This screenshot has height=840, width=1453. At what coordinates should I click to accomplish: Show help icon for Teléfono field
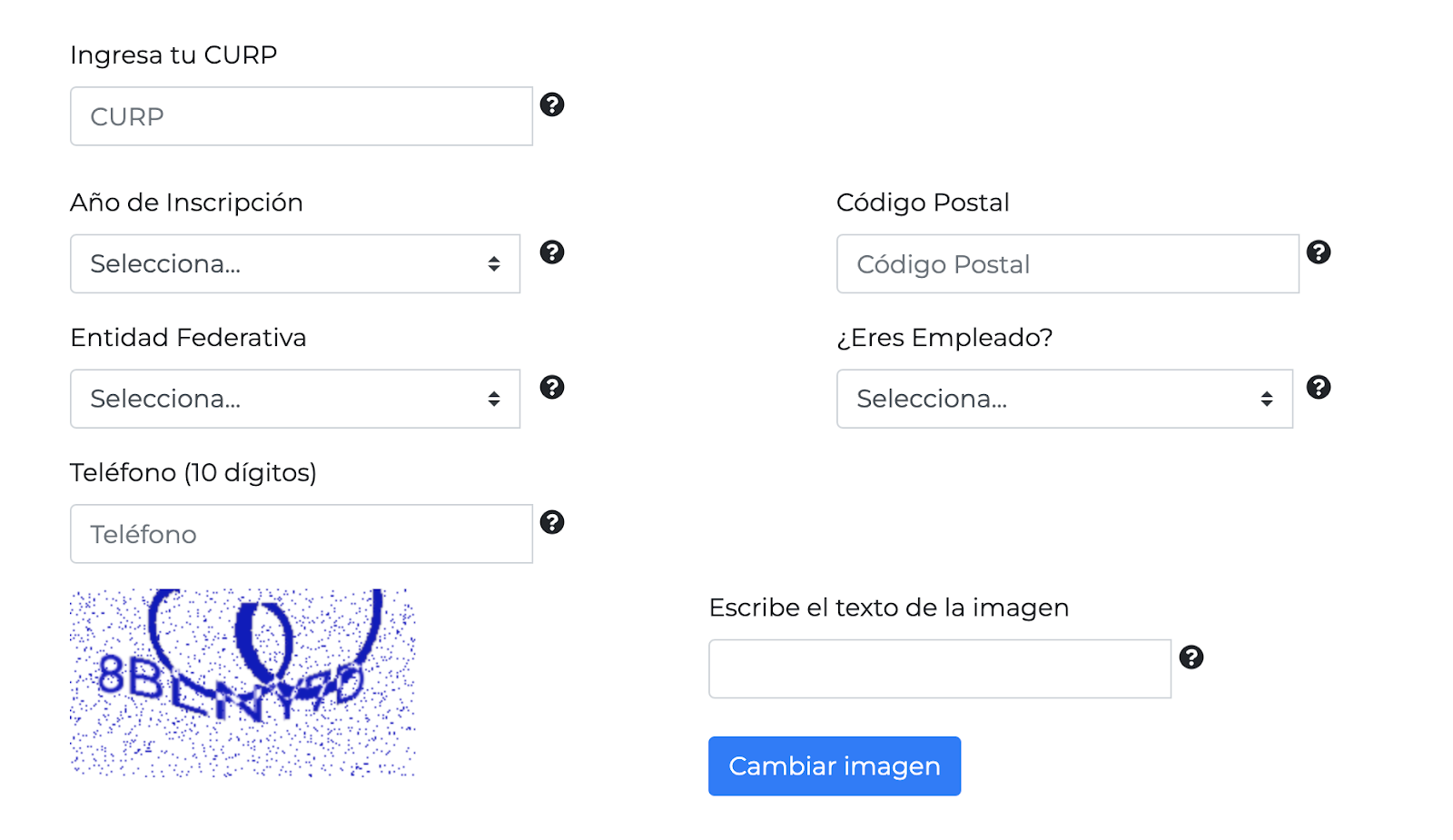(552, 522)
